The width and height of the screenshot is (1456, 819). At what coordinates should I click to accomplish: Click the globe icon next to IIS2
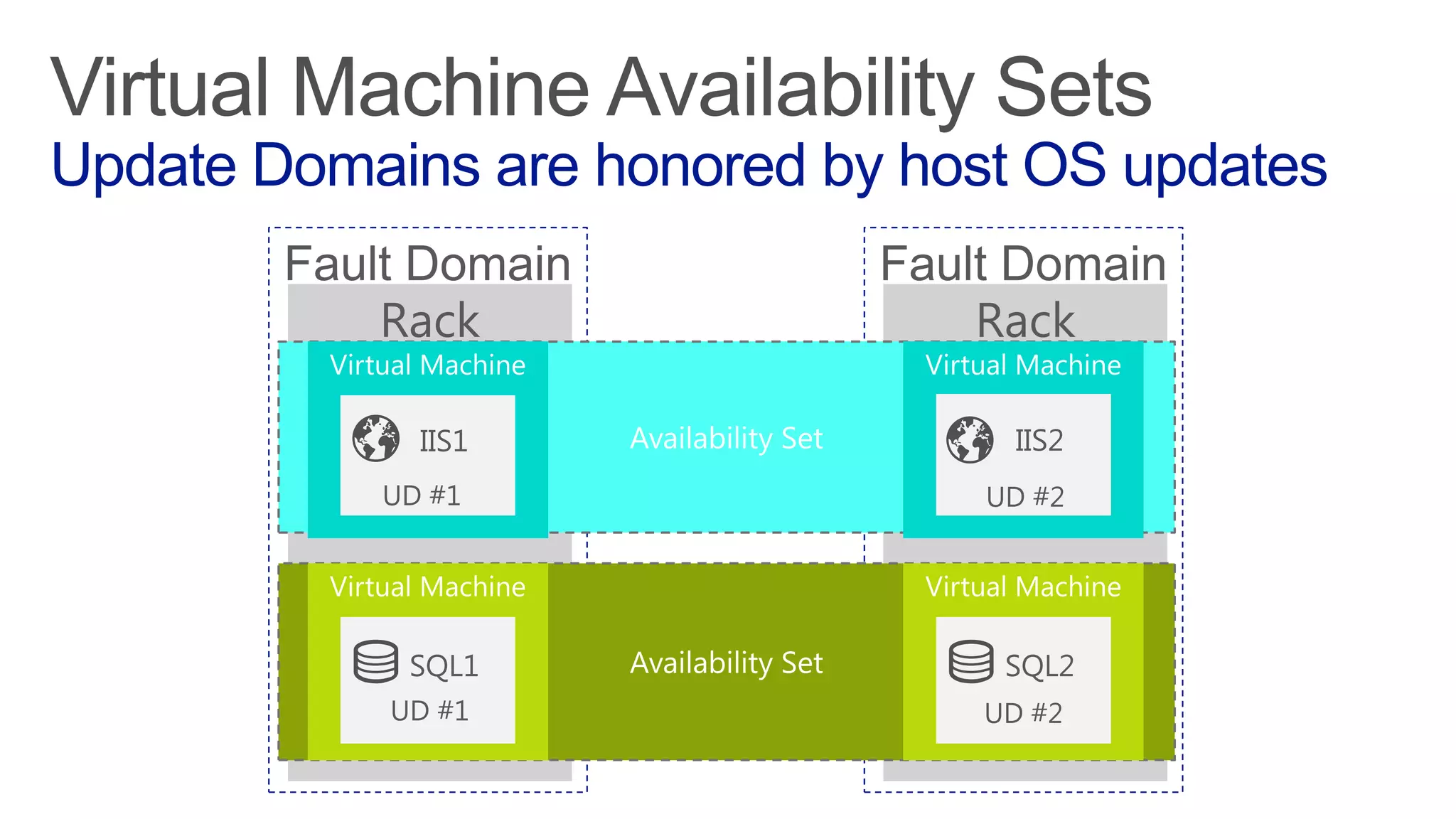click(x=970, y=440)
